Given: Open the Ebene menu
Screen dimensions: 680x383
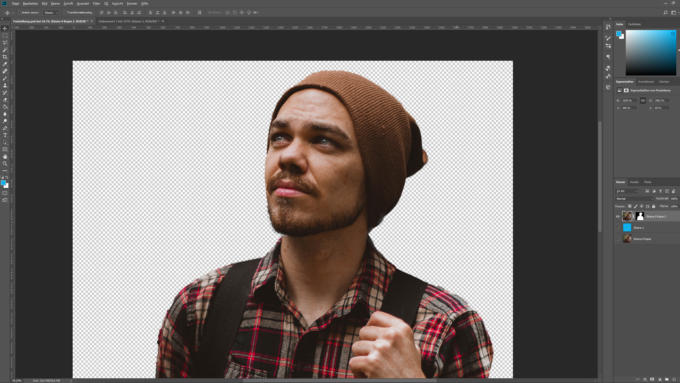Looking at the screenshot, I should pos(55,3).
